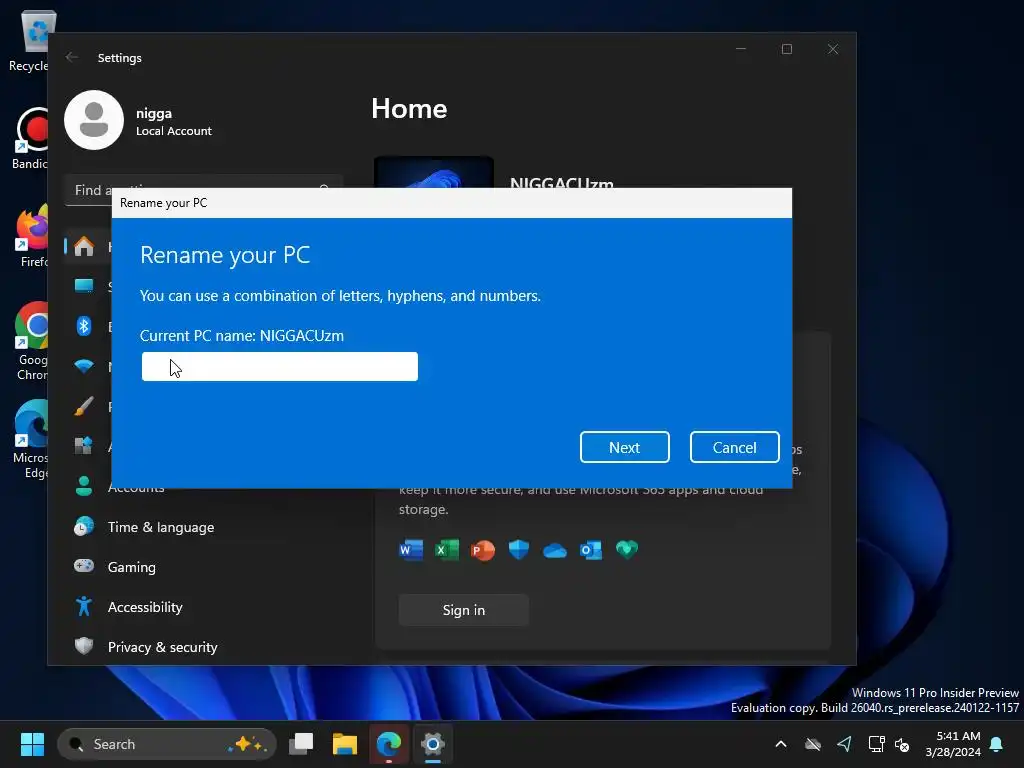
Task: Select the System sidebar icon
Action: tap(84, 286)
